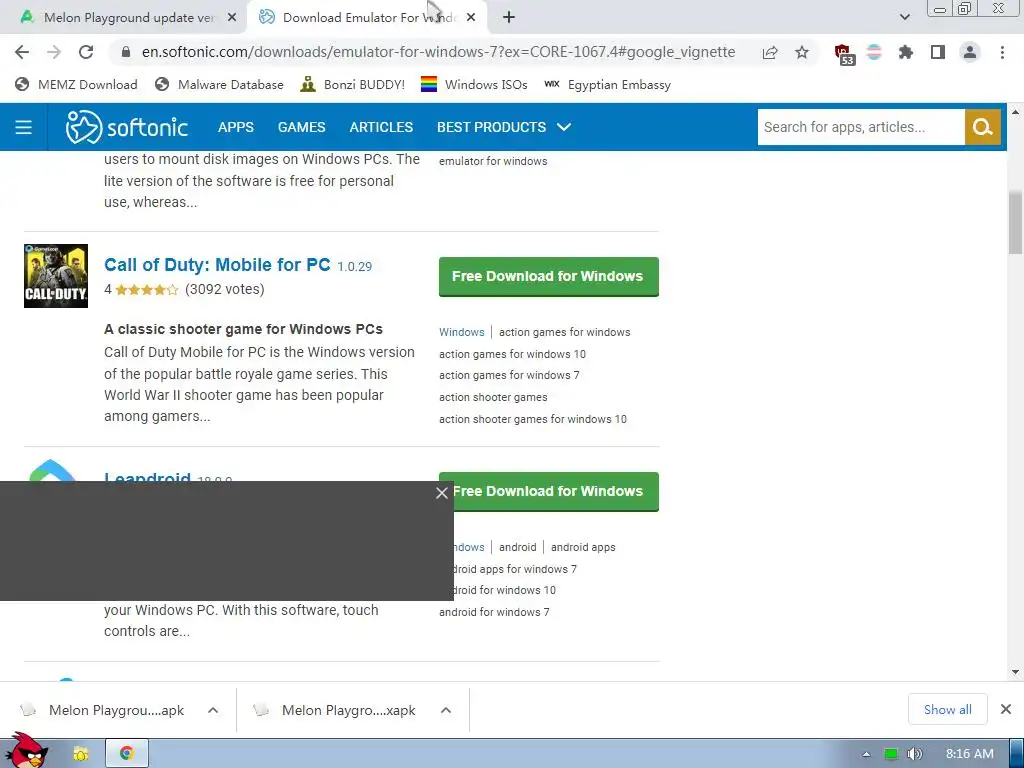Expand options for the .apk download
Image resolution: width=1024 pixels, height=768 pixels.
click(x=213, y=710)
